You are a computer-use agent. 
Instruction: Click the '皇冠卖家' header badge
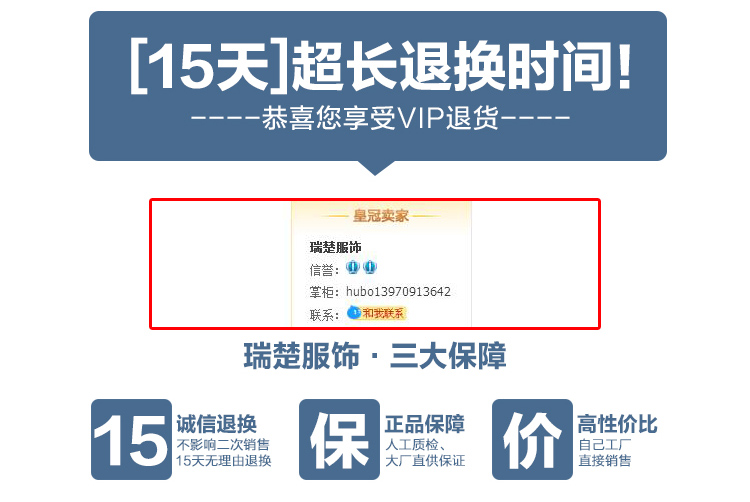click(x=381, y=216)
